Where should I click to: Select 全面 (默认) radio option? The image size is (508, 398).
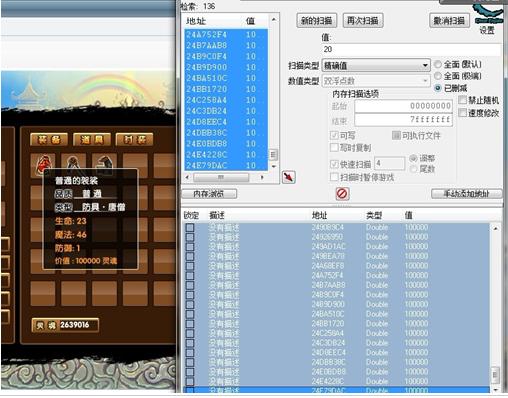pos(438,64)
